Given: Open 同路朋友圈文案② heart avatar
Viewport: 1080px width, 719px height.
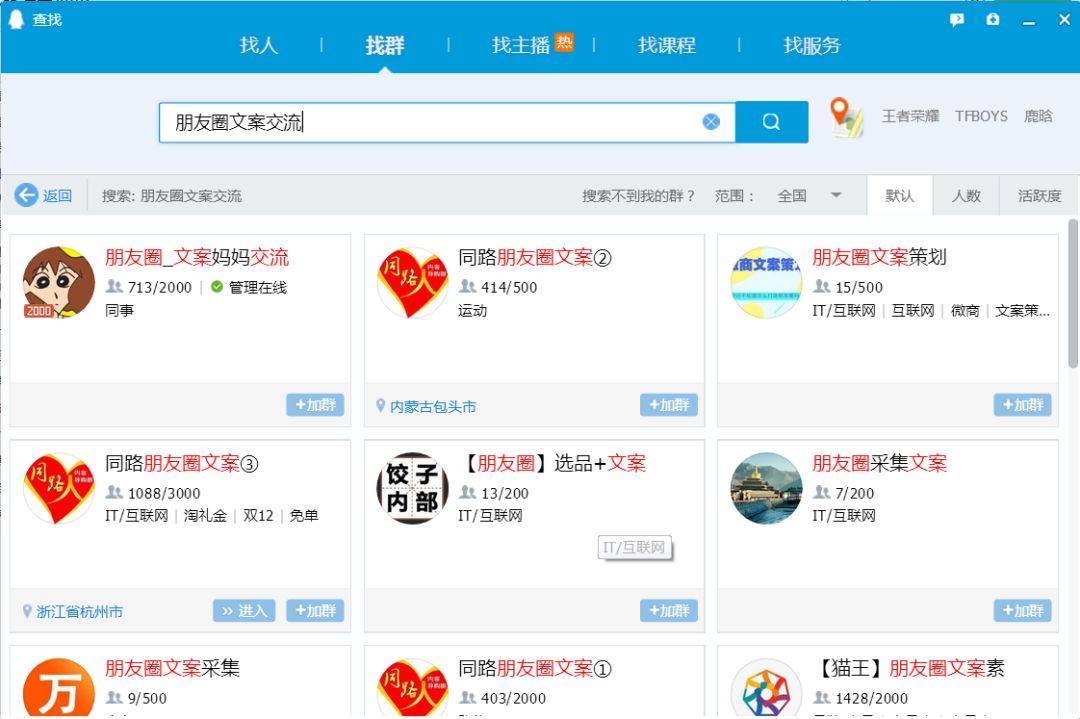Looking at the screenshot, I should coord(413,282).
